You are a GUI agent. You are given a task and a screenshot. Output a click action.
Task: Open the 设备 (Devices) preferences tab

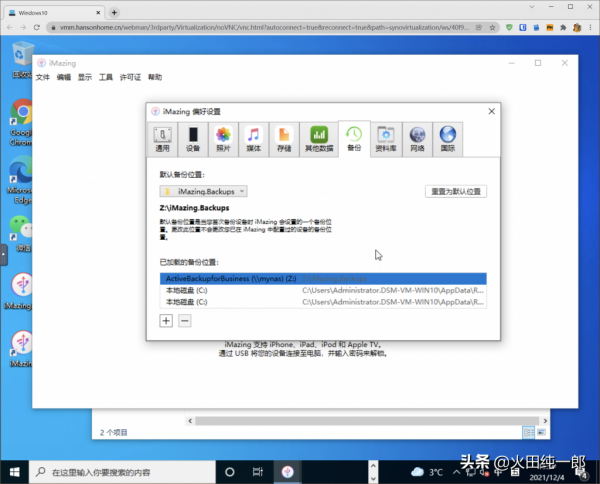point(193,139)
